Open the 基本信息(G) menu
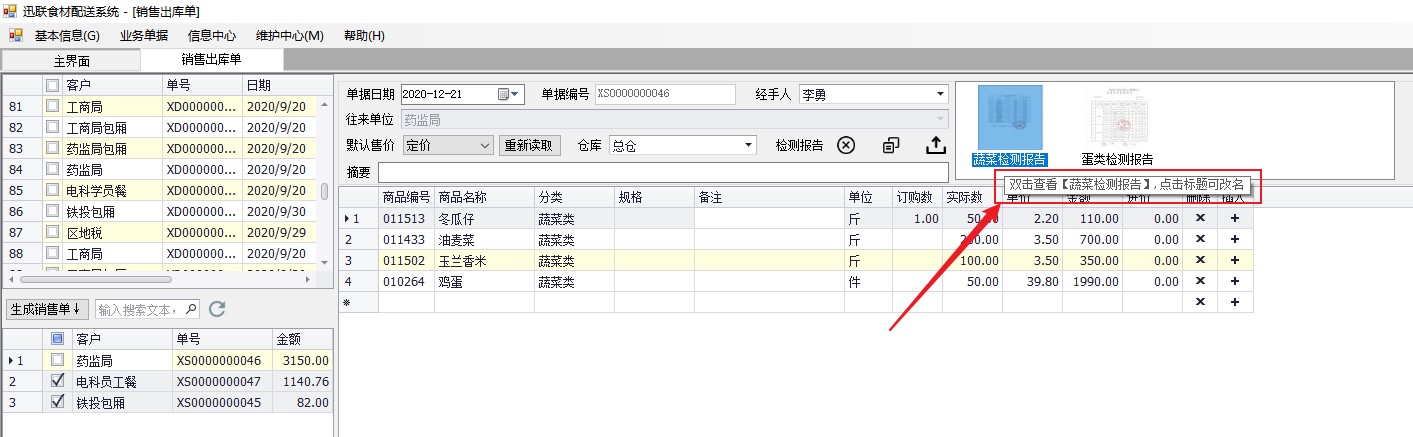This screenshot has height=437, width=1413. pos(67,36)
